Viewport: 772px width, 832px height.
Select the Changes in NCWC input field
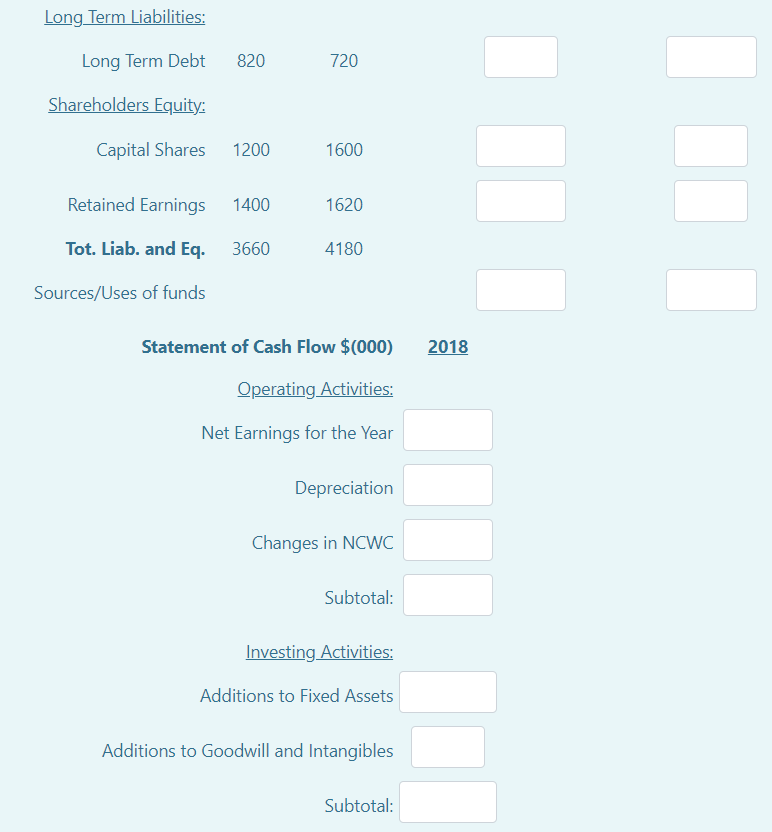pyautogui.click(x=447, y=539)
